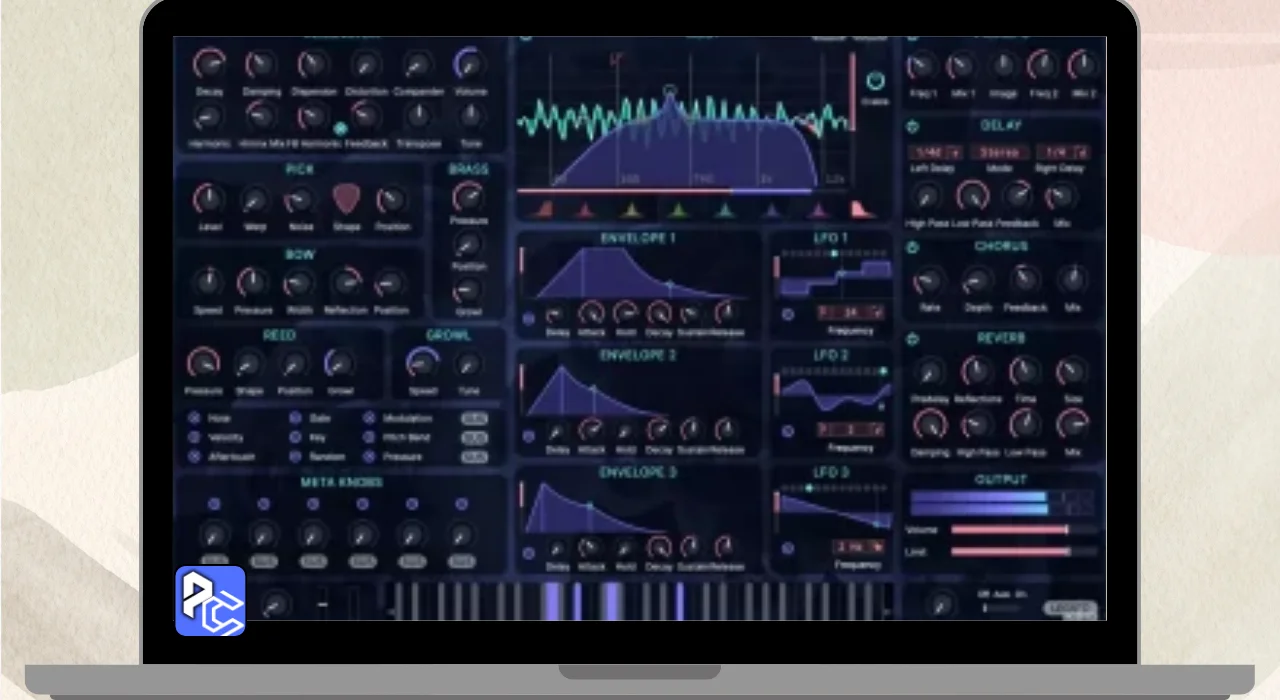The height and width of the screenshot is (700, 1280).
Task: Click the filter node on the spectrum graph
Action: click(669, 91)
